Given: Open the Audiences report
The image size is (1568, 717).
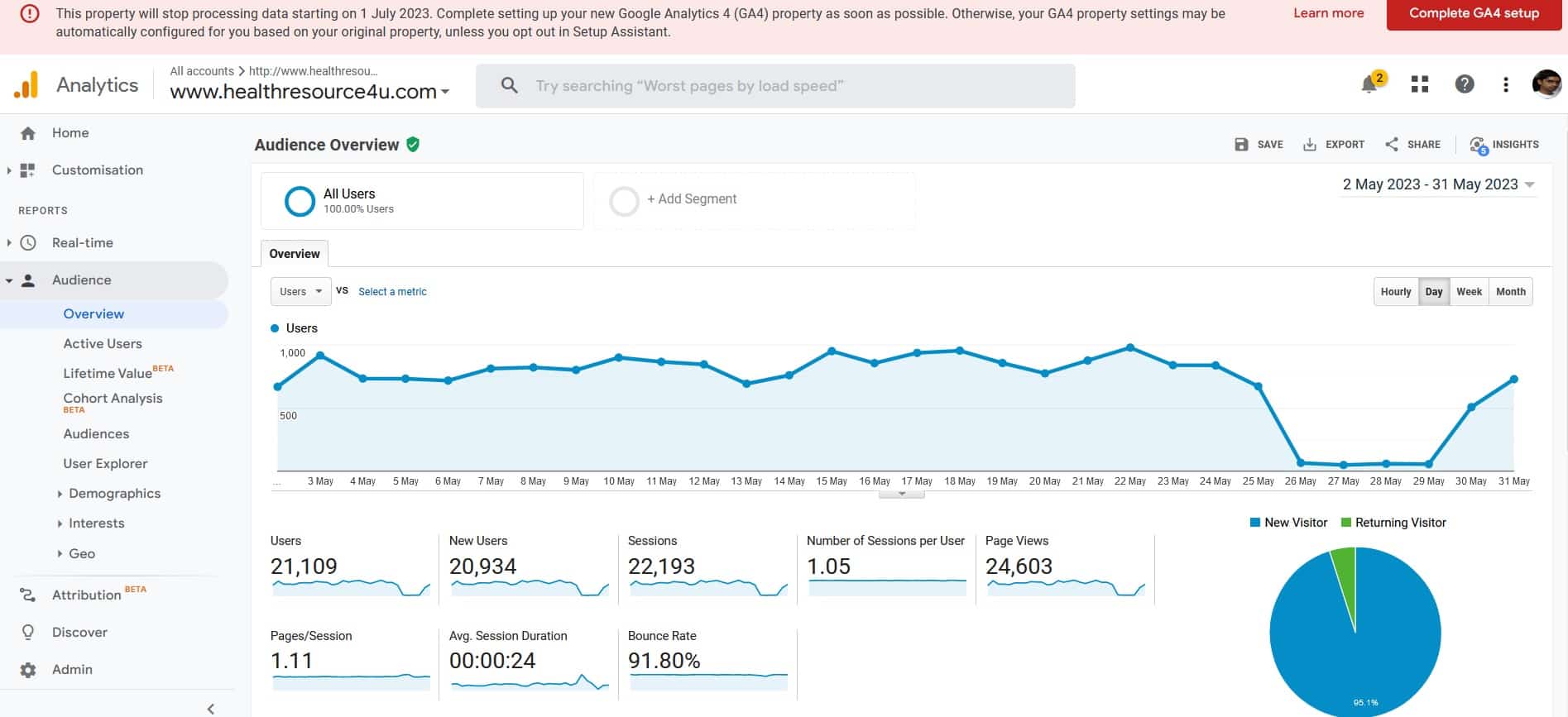Looking at the screenshot, I should [96, 434].
